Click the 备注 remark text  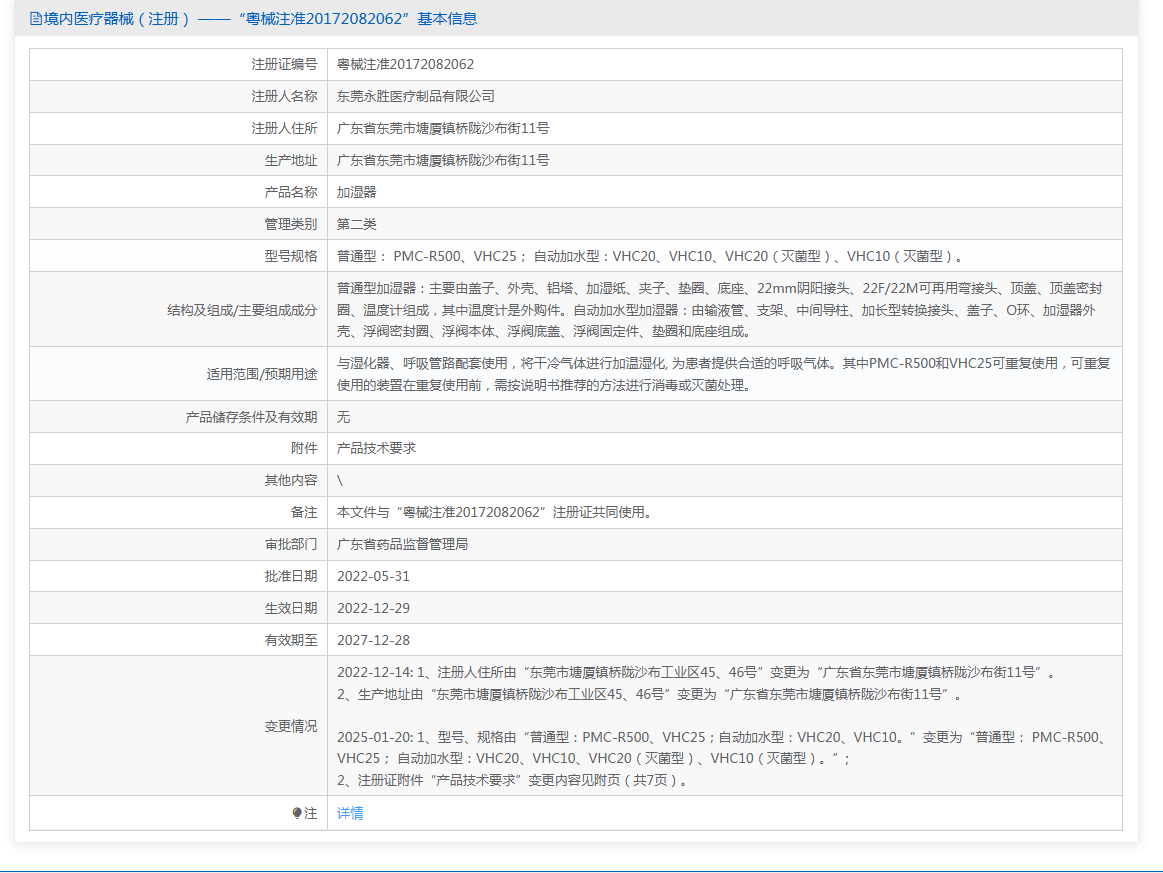coord(496,512)
